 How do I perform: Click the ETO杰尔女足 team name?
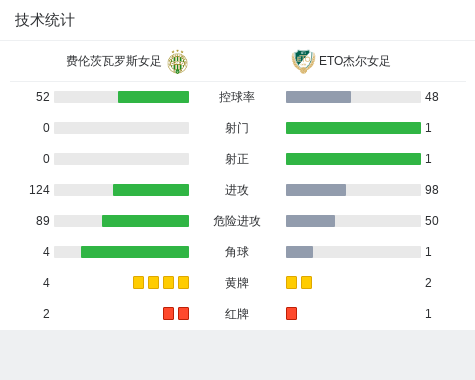(354, 61)
